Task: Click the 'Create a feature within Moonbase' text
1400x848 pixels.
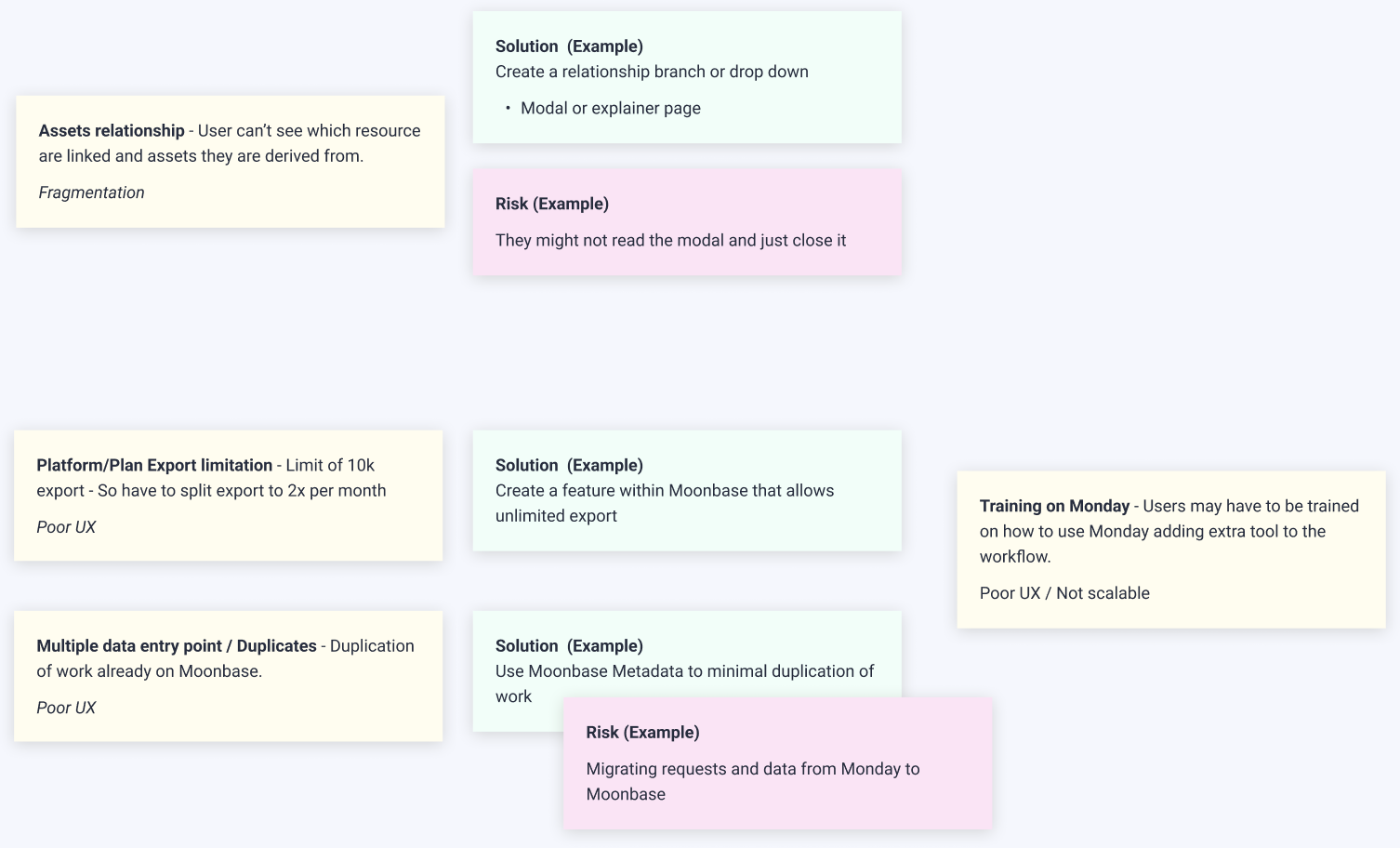Action: [664, 491]
